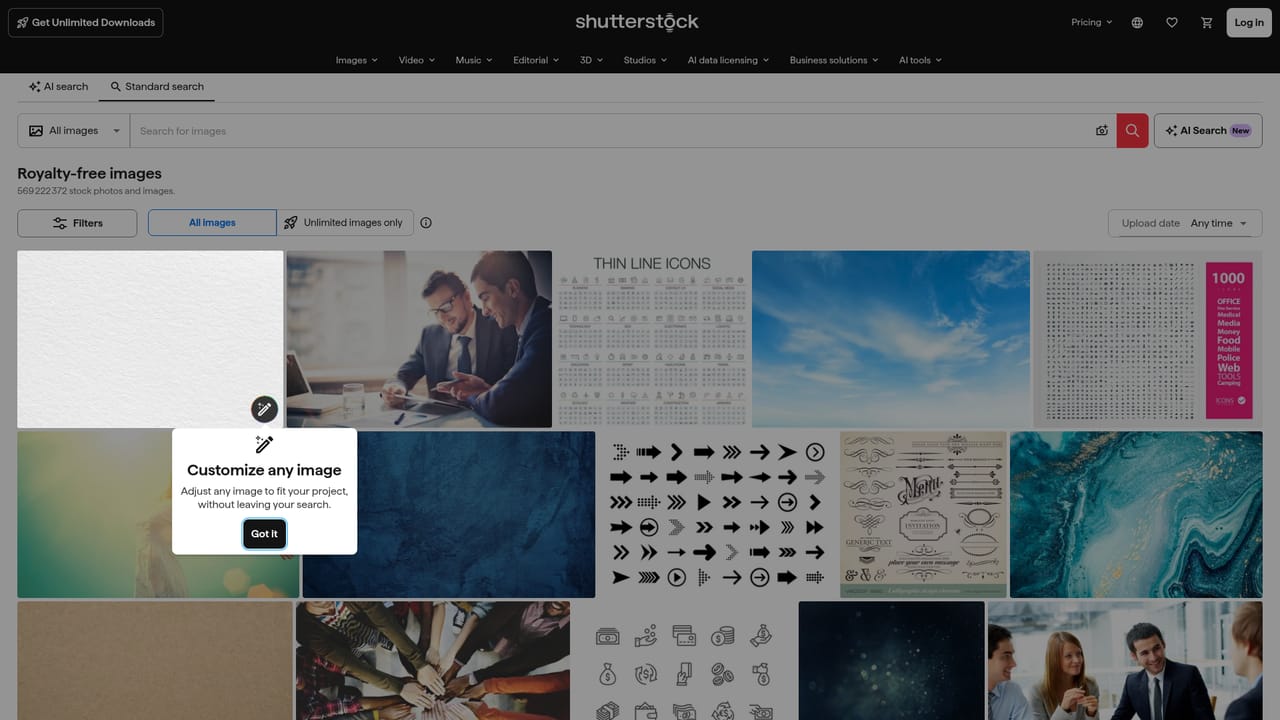Expand the Video menu
Image resolution: width=1280 pixels, height=720 pixels.
pos(417,60)
